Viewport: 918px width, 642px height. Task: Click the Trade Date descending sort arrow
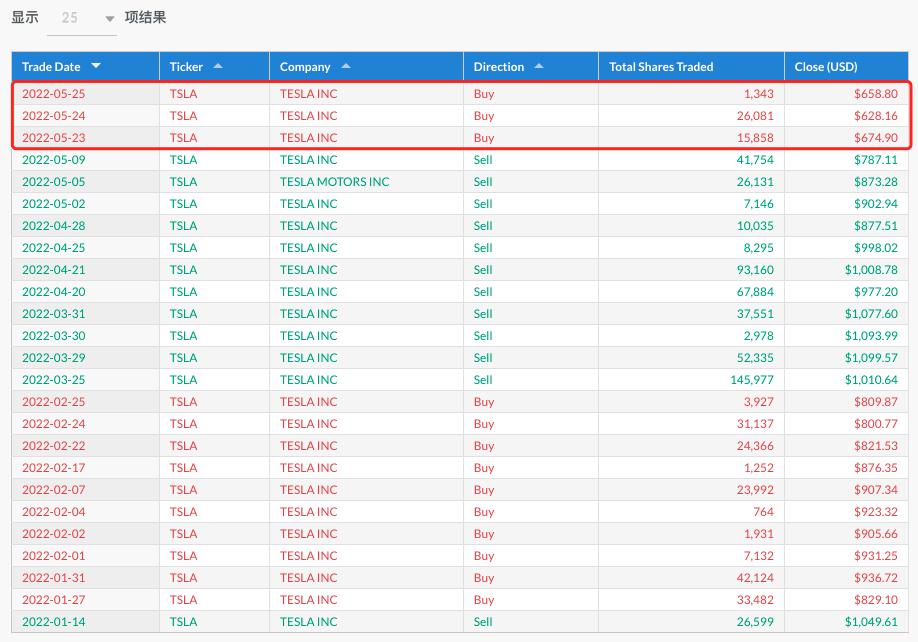[x=96, y=66]
